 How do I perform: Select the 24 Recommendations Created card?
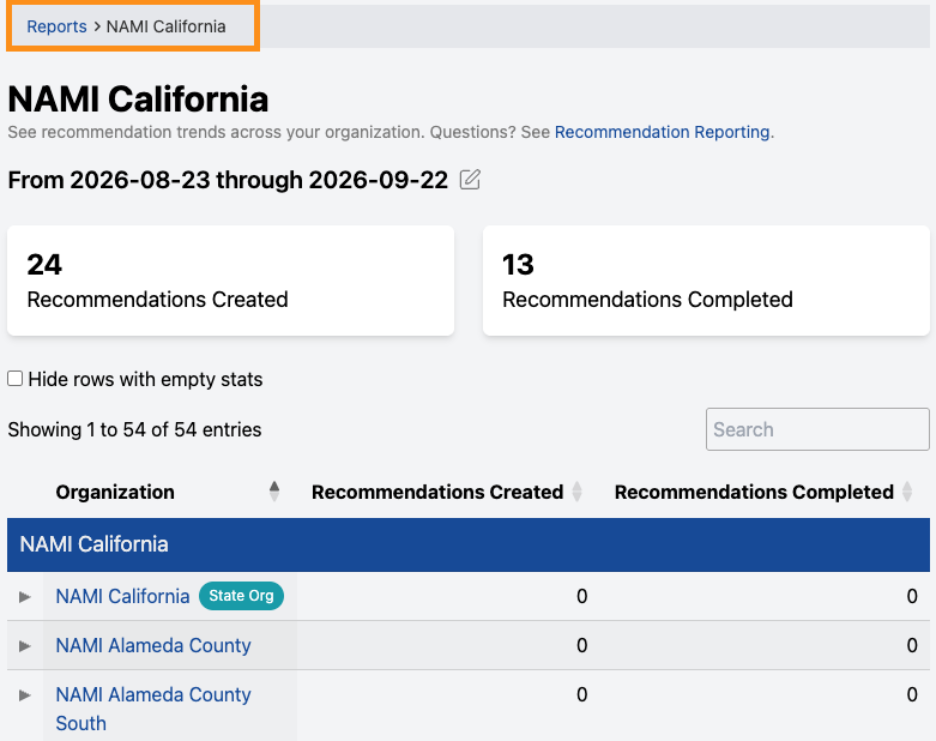[x=230, y=281]
